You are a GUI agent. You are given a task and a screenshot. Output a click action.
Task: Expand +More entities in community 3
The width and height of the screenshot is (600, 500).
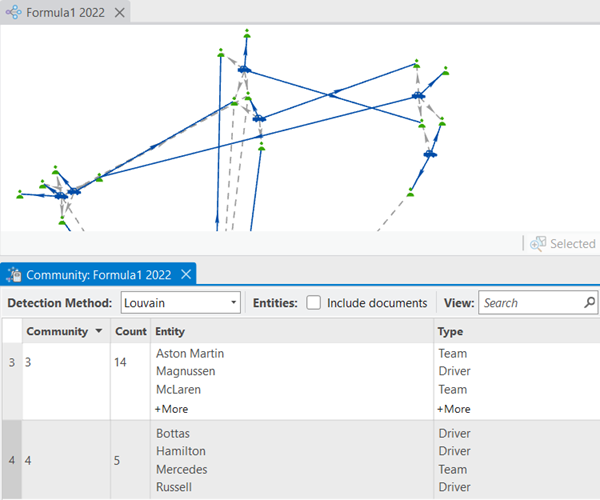pos(170,409)
